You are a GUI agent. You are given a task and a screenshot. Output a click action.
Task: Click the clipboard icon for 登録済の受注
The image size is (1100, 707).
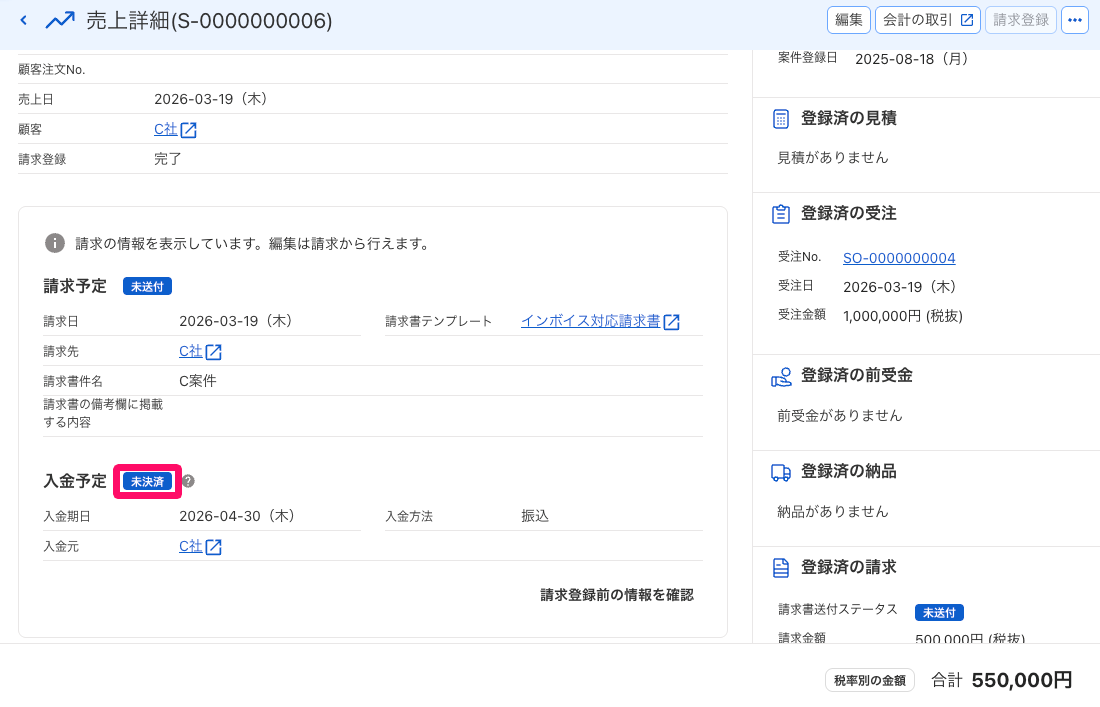[781, 214]
